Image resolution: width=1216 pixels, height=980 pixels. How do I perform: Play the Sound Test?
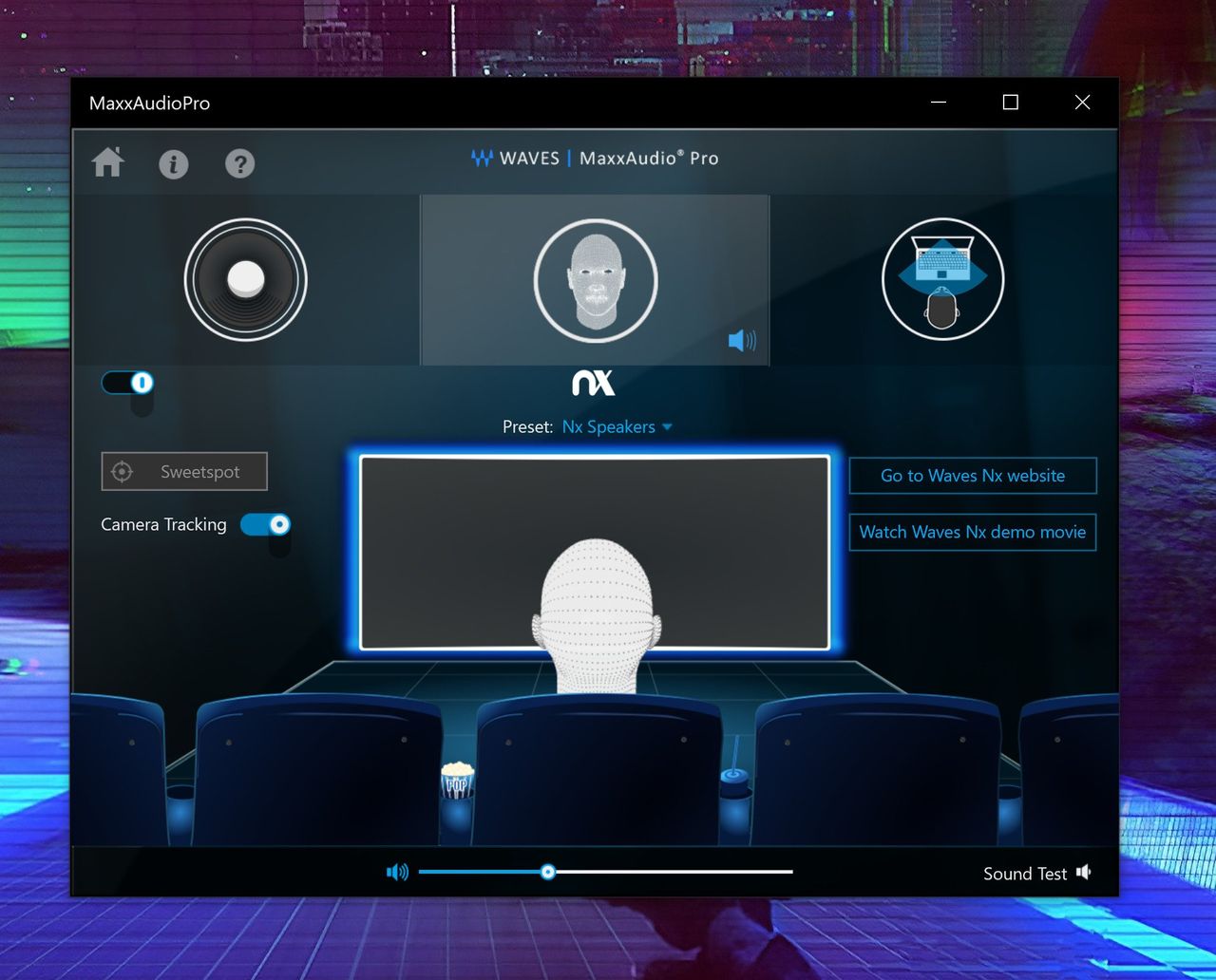coord(1037,874)
